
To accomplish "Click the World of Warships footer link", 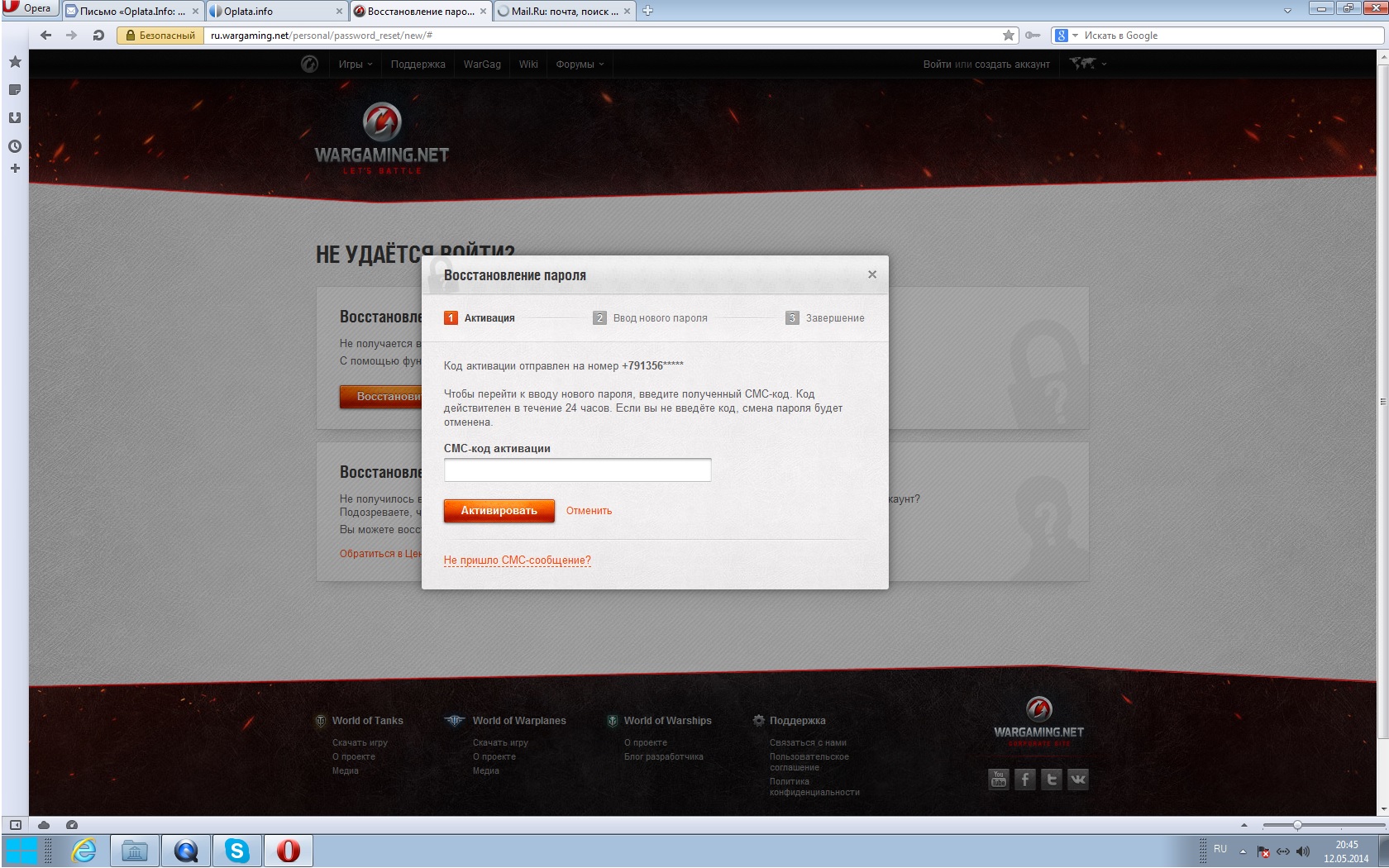I will [667, 721].
